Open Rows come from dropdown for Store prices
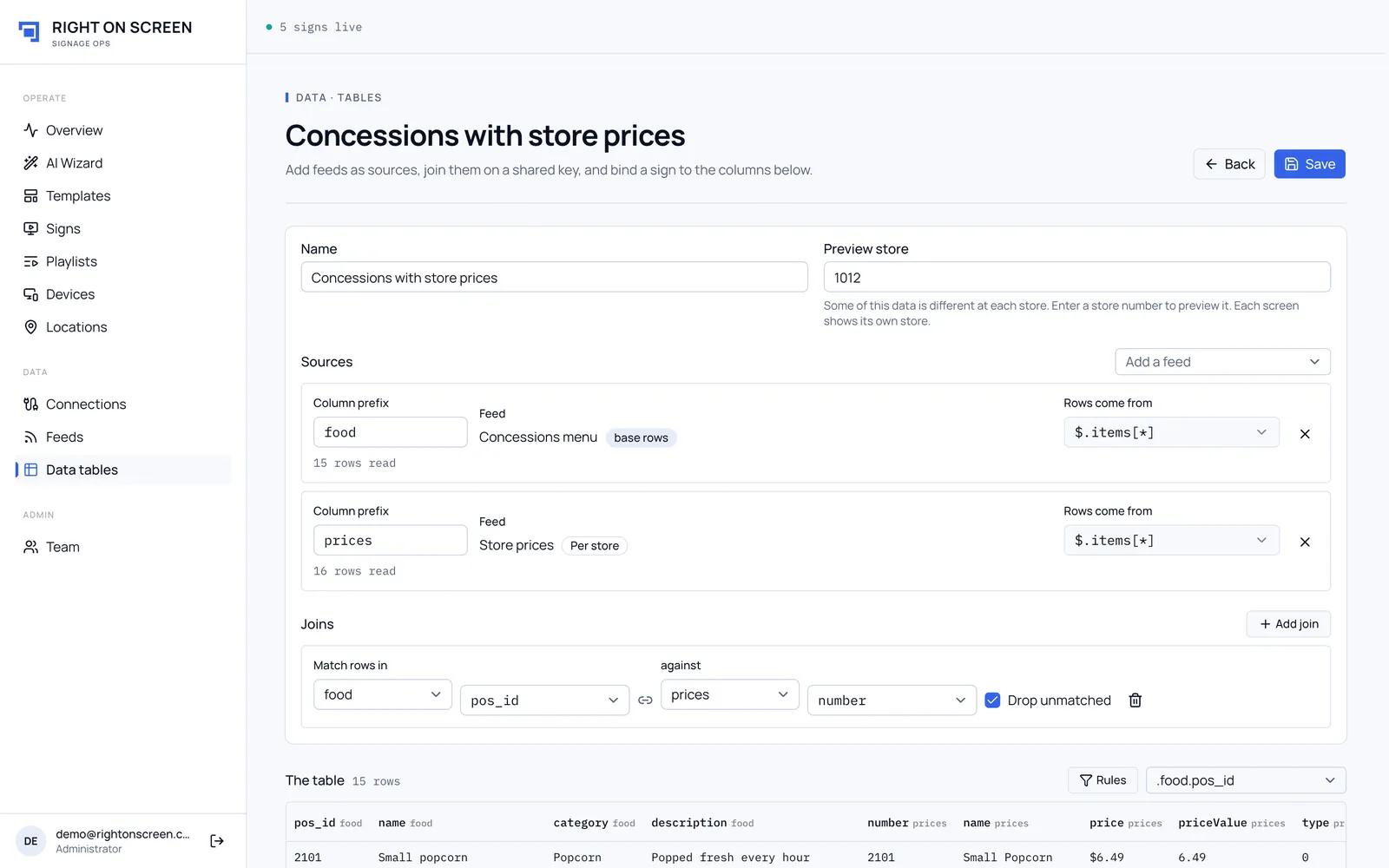The height and width of the screenshot is (868, 1389). pos(1171,540)
